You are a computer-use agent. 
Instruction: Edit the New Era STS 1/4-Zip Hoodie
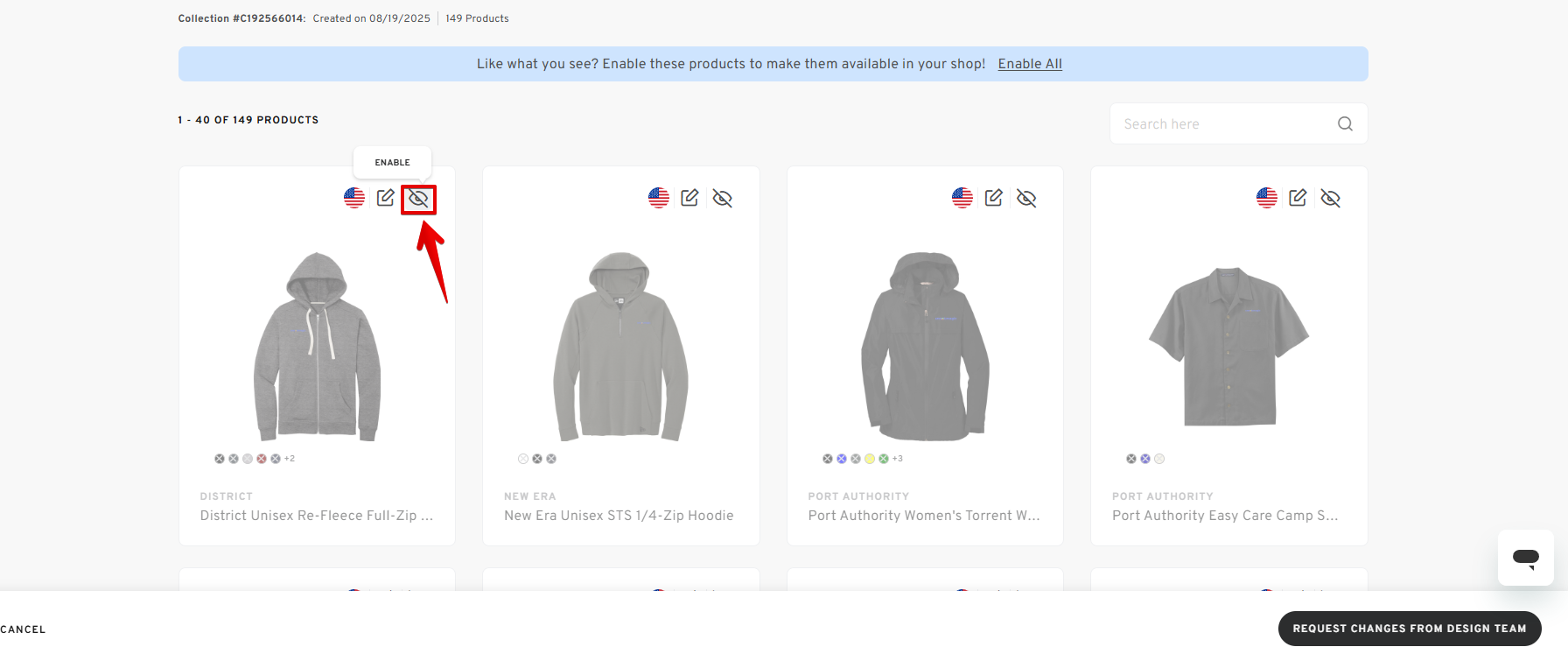(x=689, y=198)
